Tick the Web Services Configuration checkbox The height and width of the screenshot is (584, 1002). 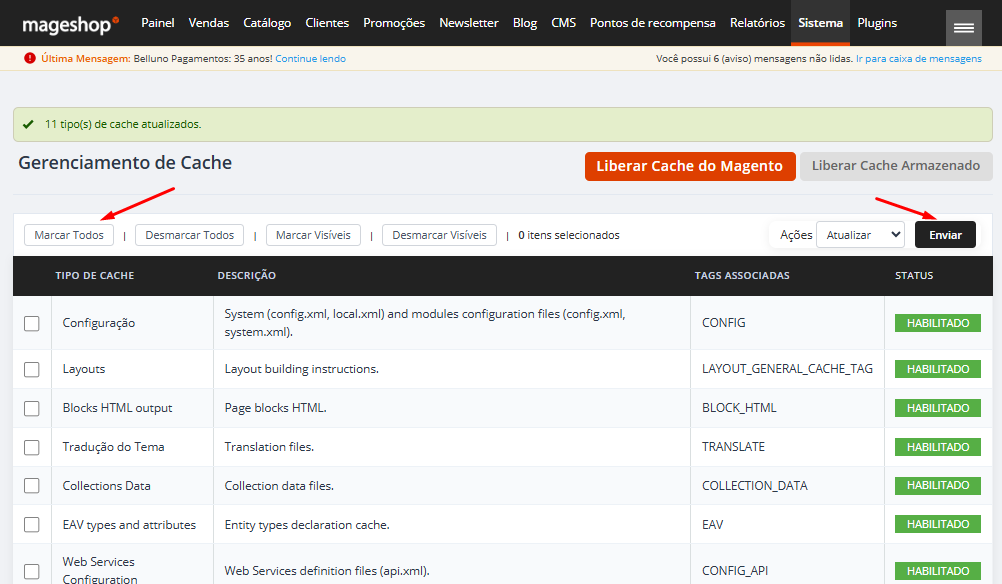(x=31, y=571)
